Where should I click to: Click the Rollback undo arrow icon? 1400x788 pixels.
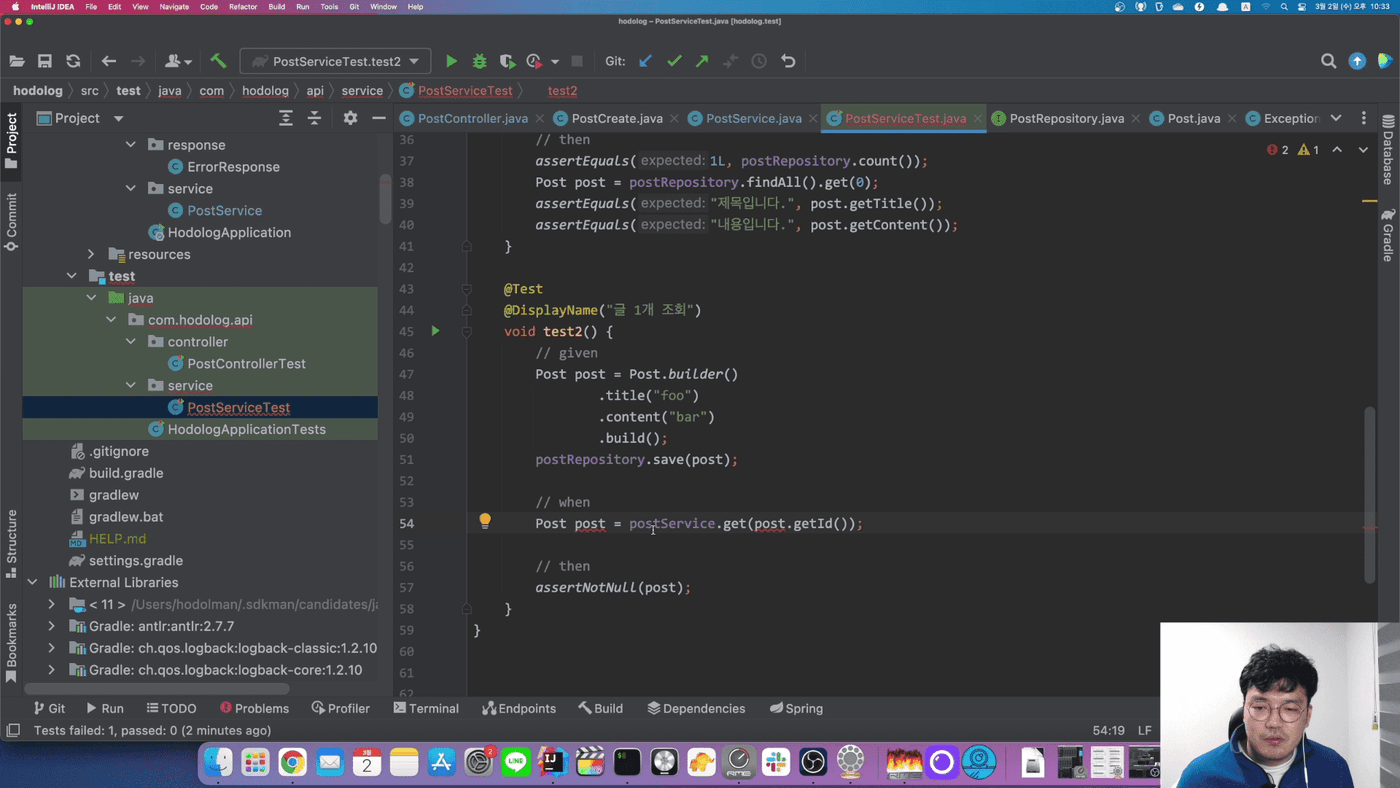[788, 61]
